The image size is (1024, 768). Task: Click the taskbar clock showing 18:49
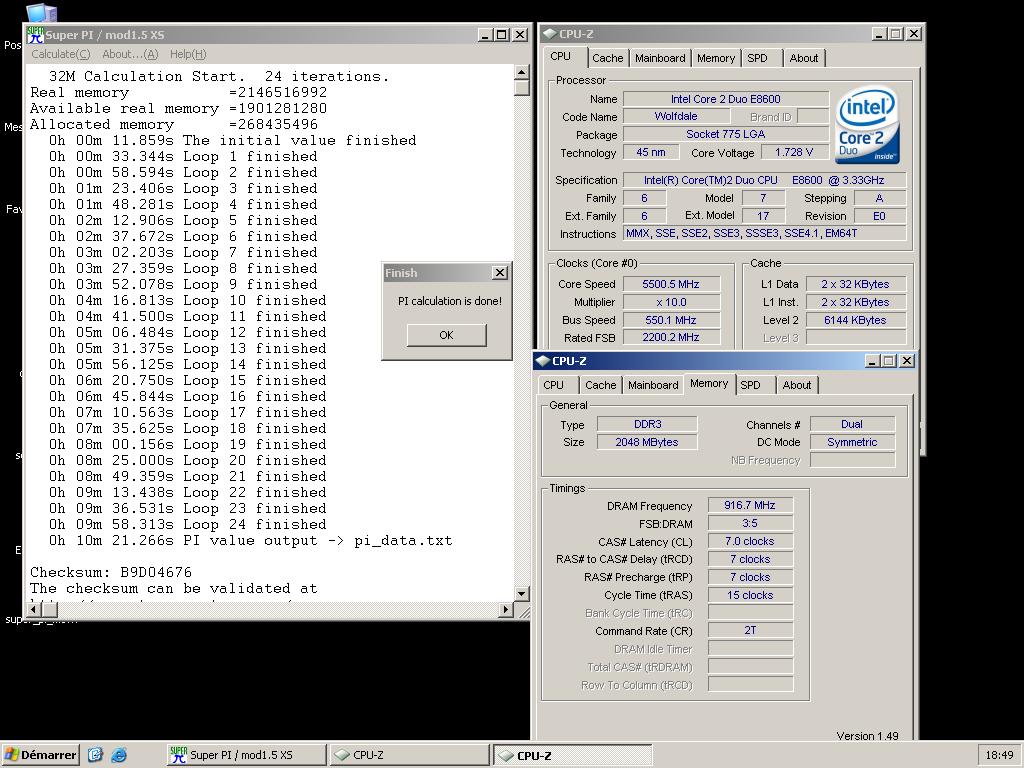999,755
